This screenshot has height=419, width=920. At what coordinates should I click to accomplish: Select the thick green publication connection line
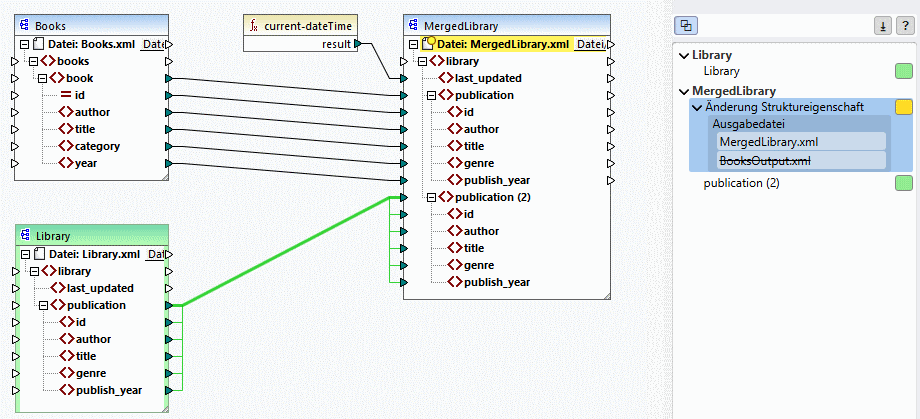click(x=286, y=251)
